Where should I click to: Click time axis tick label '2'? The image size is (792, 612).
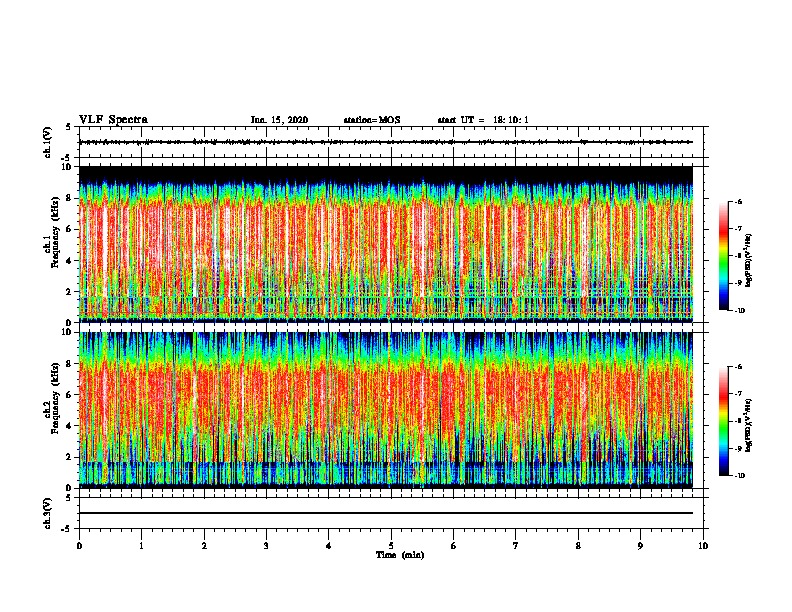(x=204, y=546)
